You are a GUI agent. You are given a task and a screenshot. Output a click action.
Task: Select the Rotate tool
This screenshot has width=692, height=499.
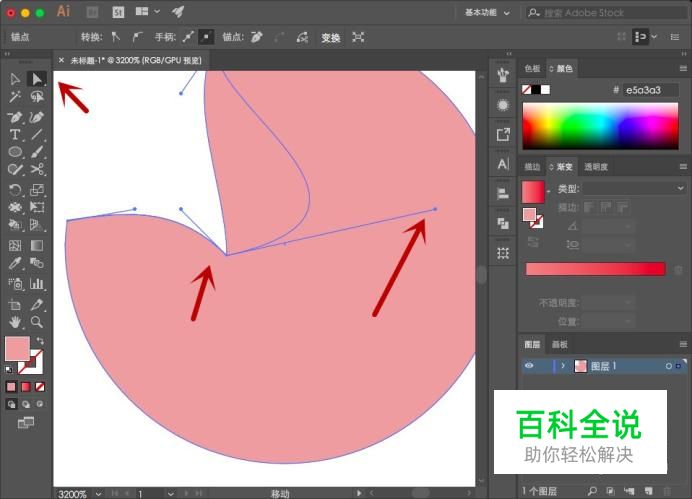[15, 190]
